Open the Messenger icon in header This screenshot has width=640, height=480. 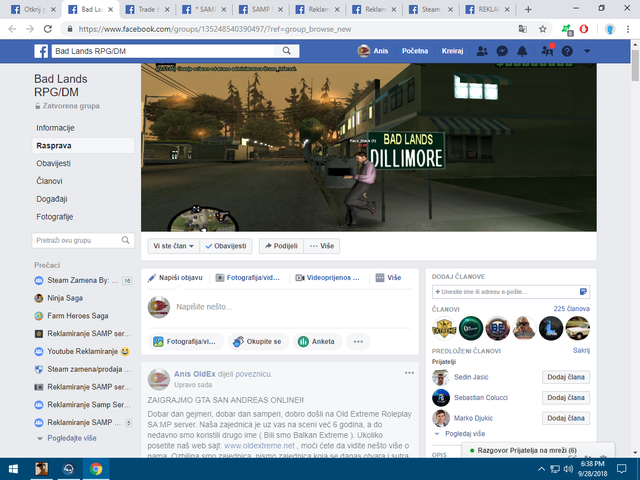(x=502, y=51)
